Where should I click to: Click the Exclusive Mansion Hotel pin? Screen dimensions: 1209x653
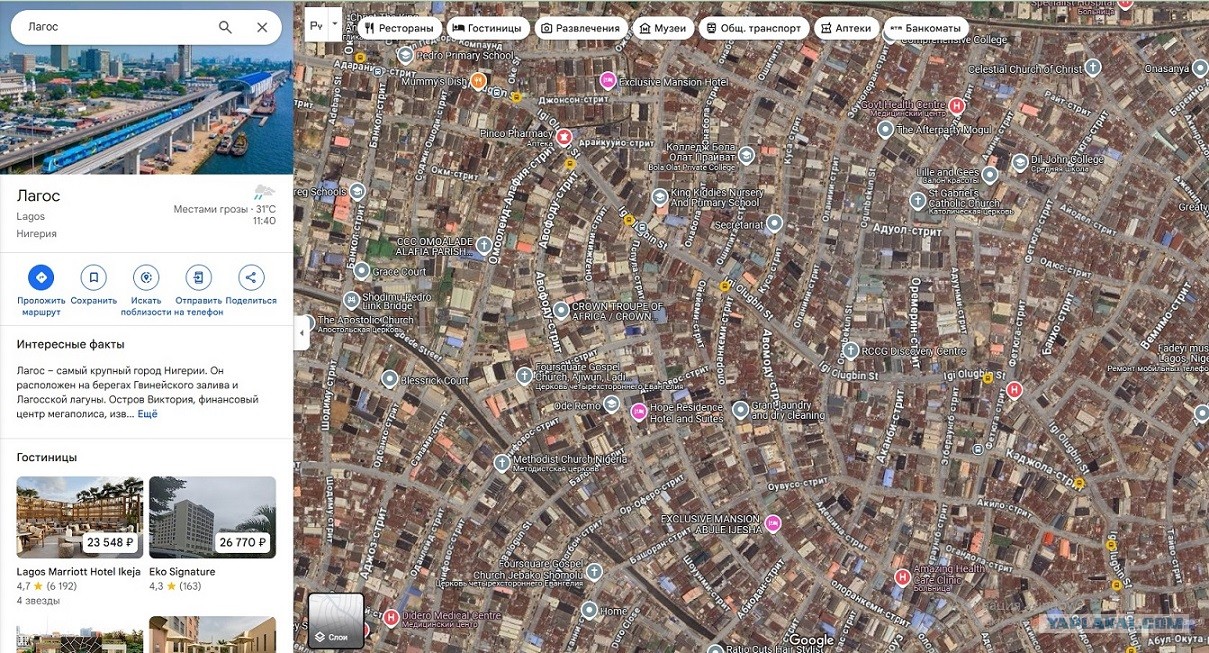(x=607, y=80)
